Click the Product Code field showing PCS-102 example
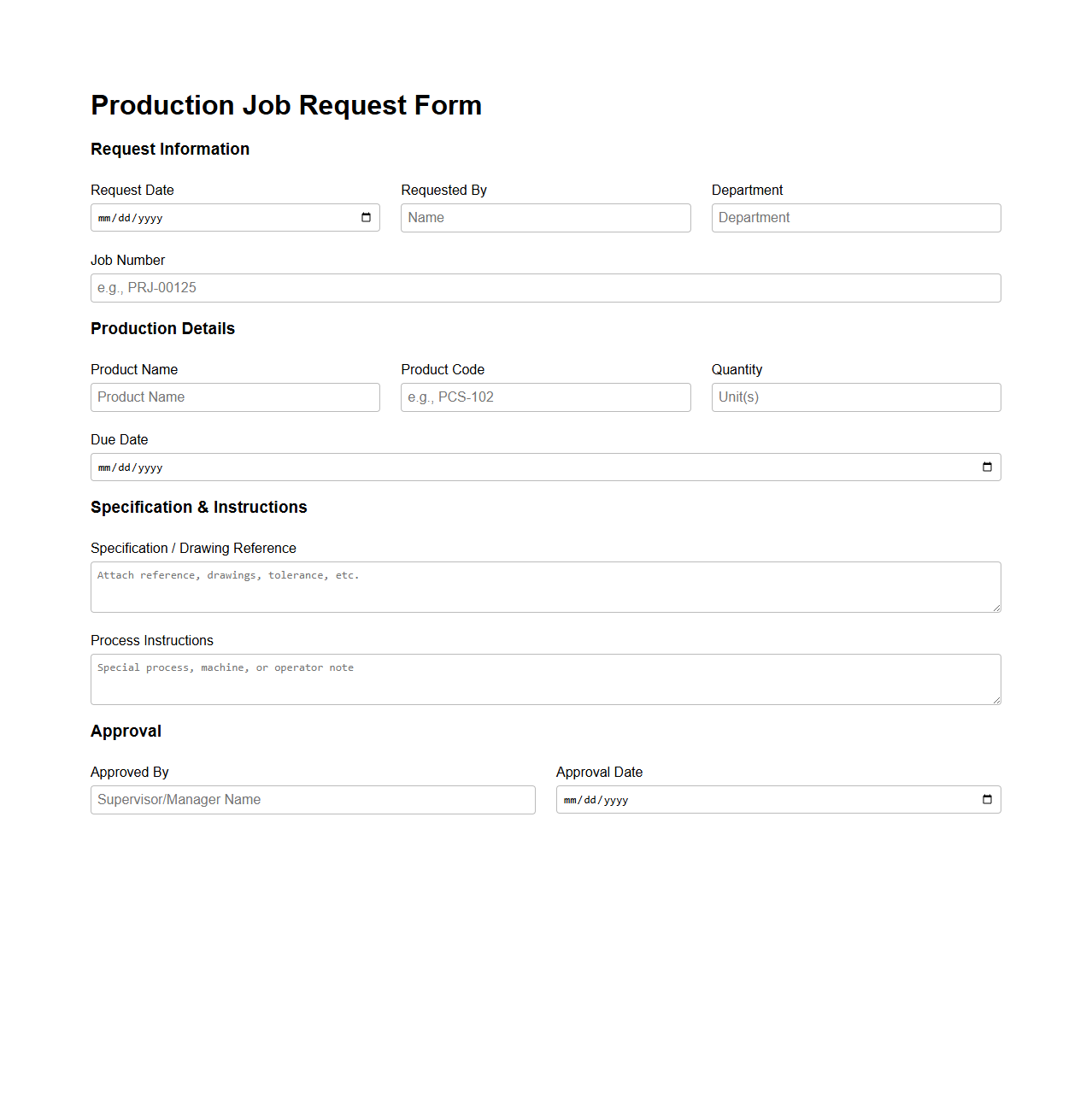The width and height of the screenshot is (1092, 1111). pyautogui.click(x=544, y=397)
